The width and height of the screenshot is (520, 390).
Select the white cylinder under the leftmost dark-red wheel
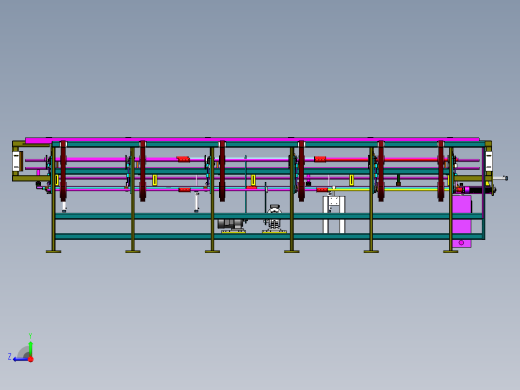coord(64,206)
